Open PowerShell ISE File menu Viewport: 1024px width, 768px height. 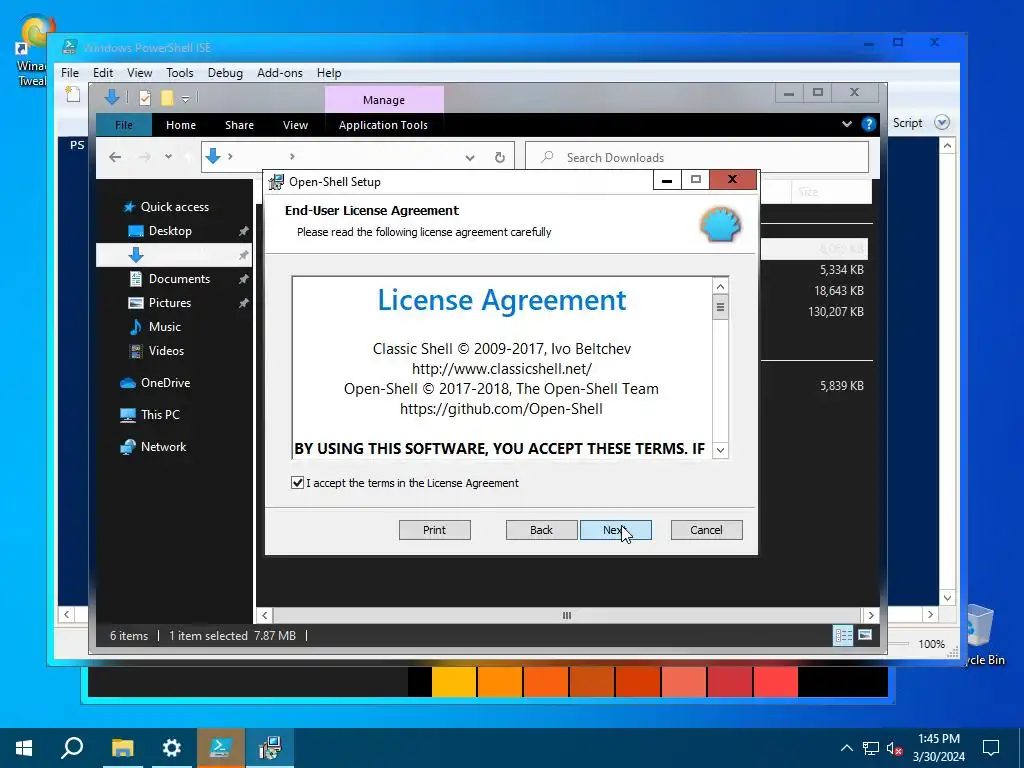coord(70,72)
